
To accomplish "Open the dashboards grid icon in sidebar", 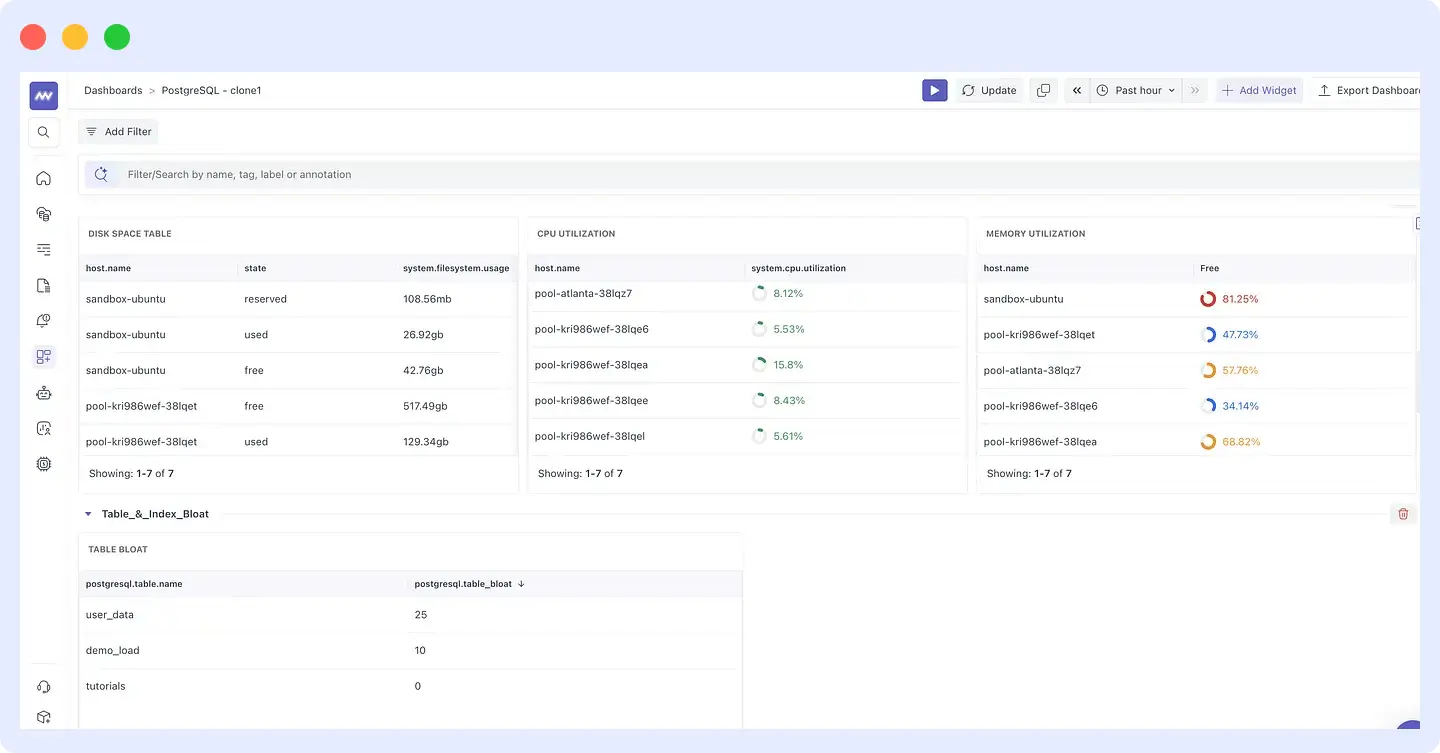I will 43,356.
